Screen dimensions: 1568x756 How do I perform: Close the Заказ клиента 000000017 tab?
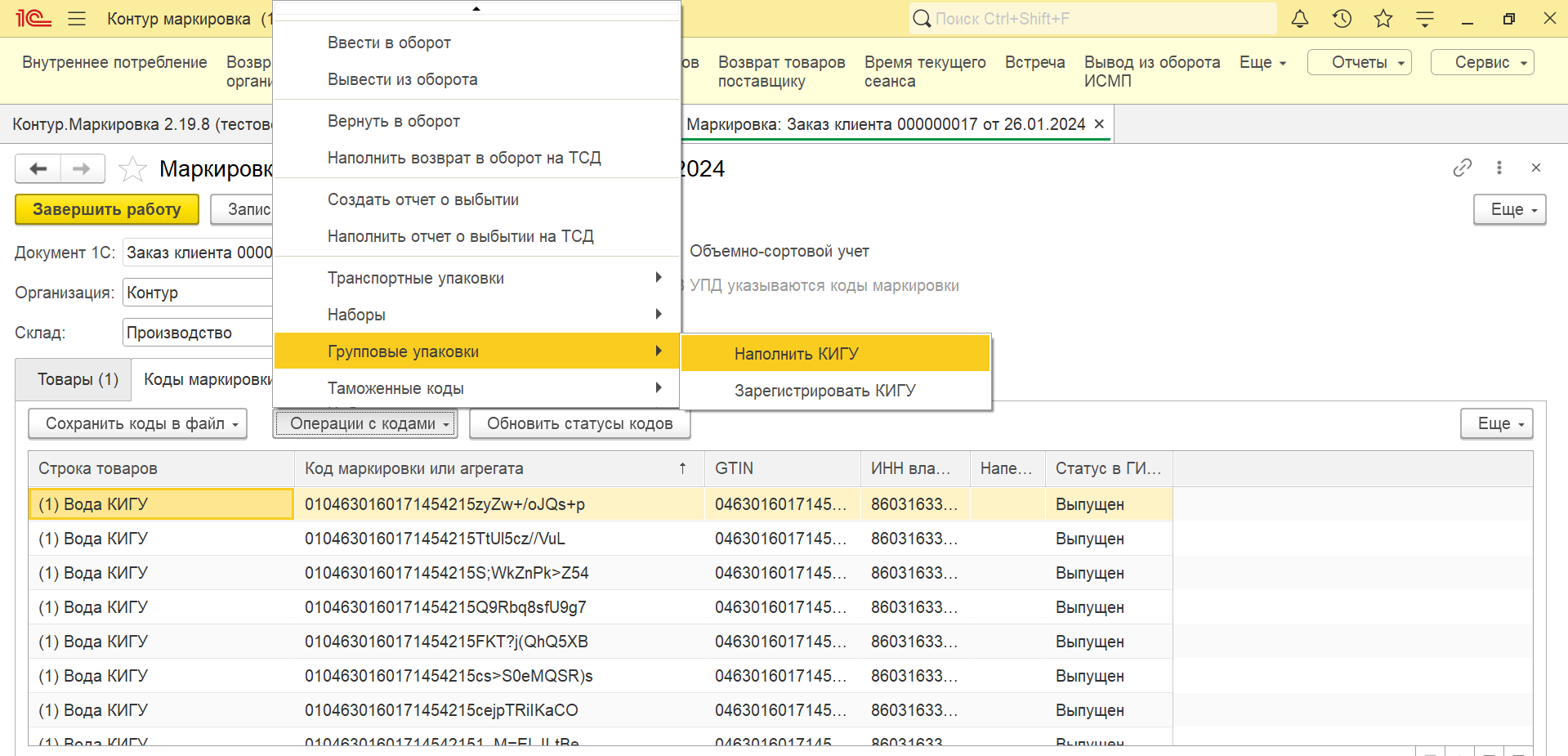(1099, 123)
